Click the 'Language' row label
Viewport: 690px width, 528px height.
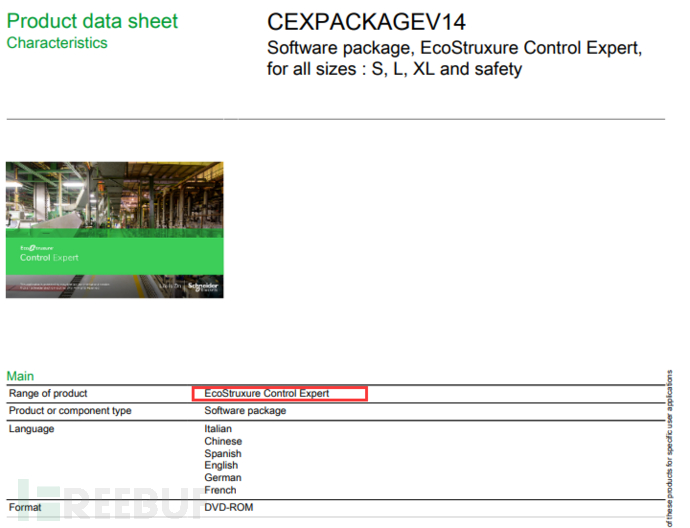click(31, 429)
